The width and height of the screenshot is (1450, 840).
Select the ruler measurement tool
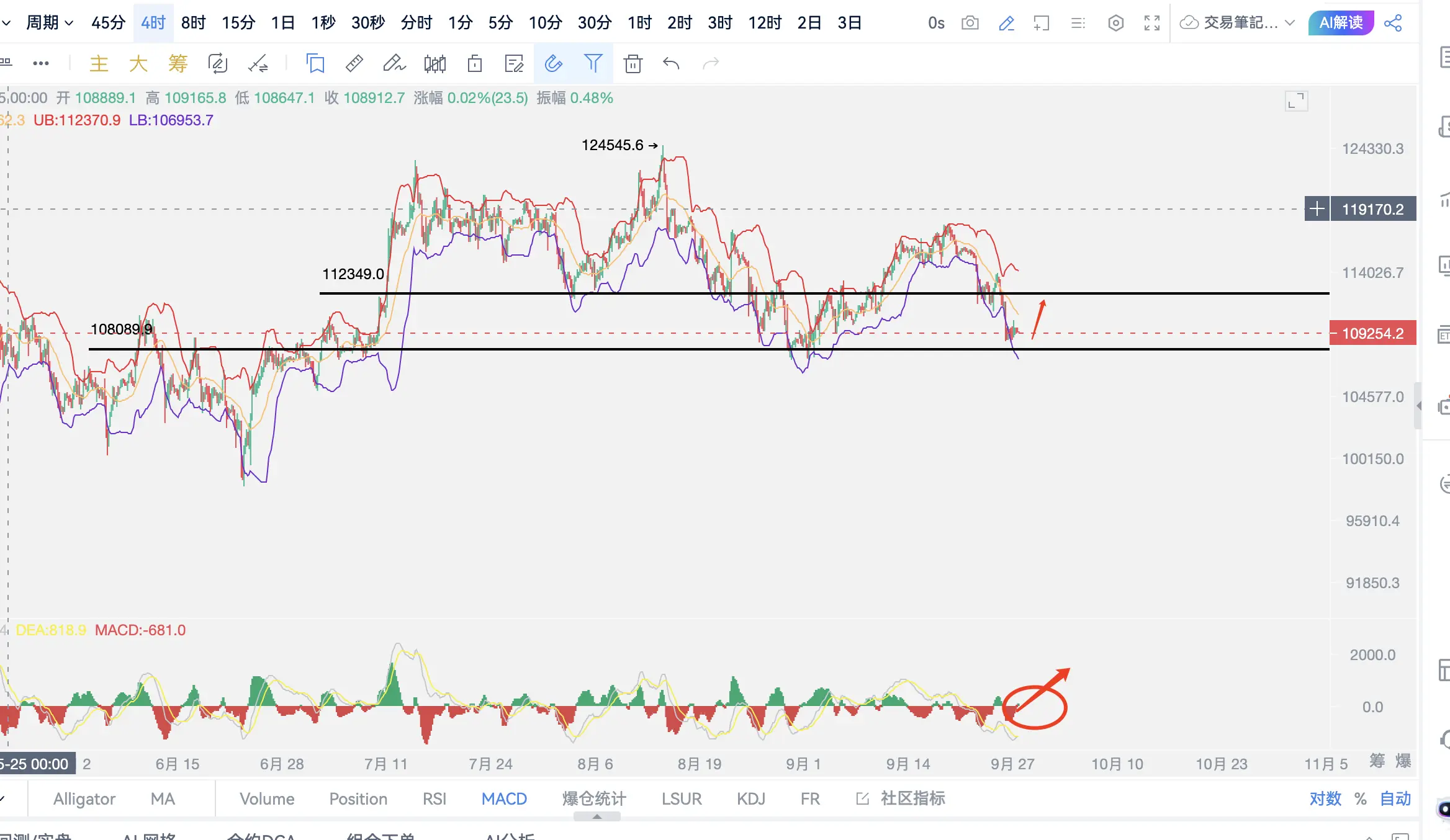pos(354,63)
